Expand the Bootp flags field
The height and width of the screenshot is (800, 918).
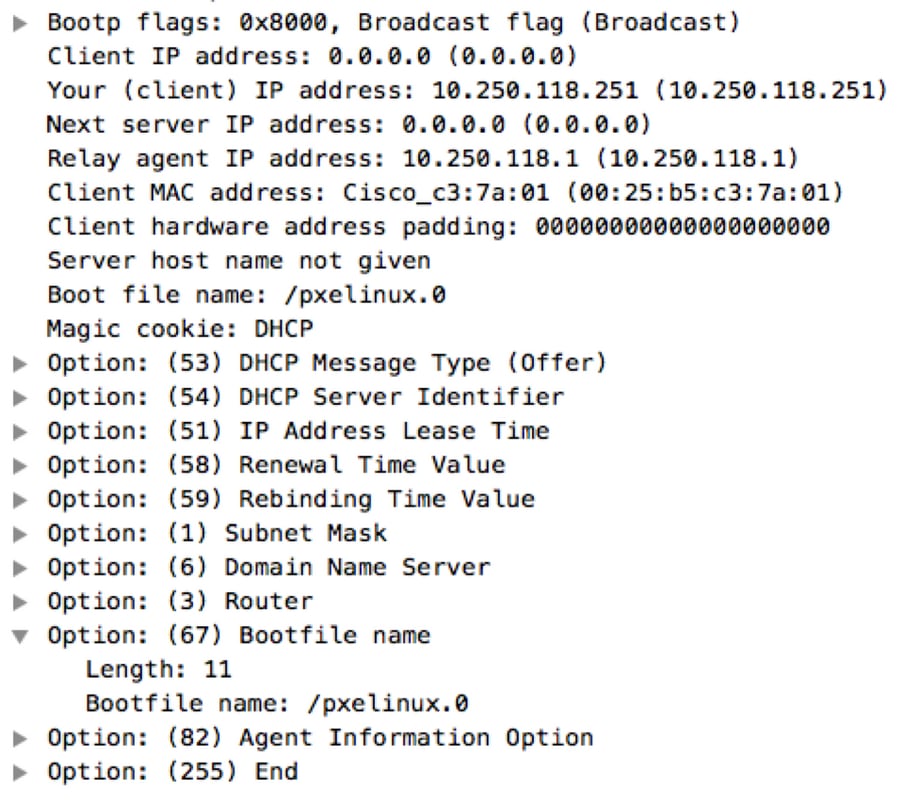click(20, 23)
